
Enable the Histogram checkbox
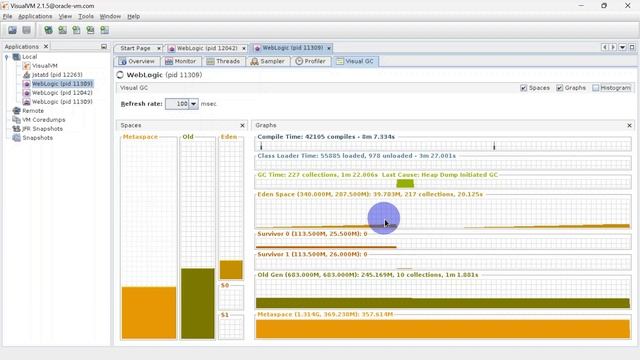click(596, 88)
